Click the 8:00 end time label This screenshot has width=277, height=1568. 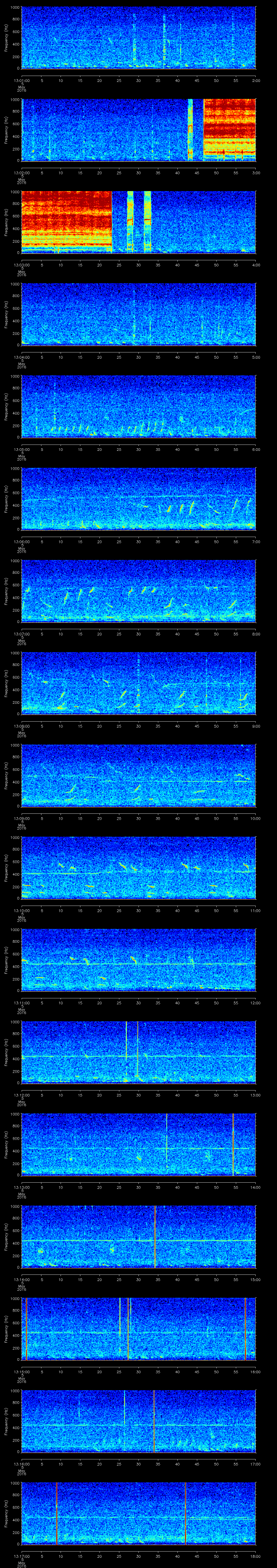coord(256,634)
